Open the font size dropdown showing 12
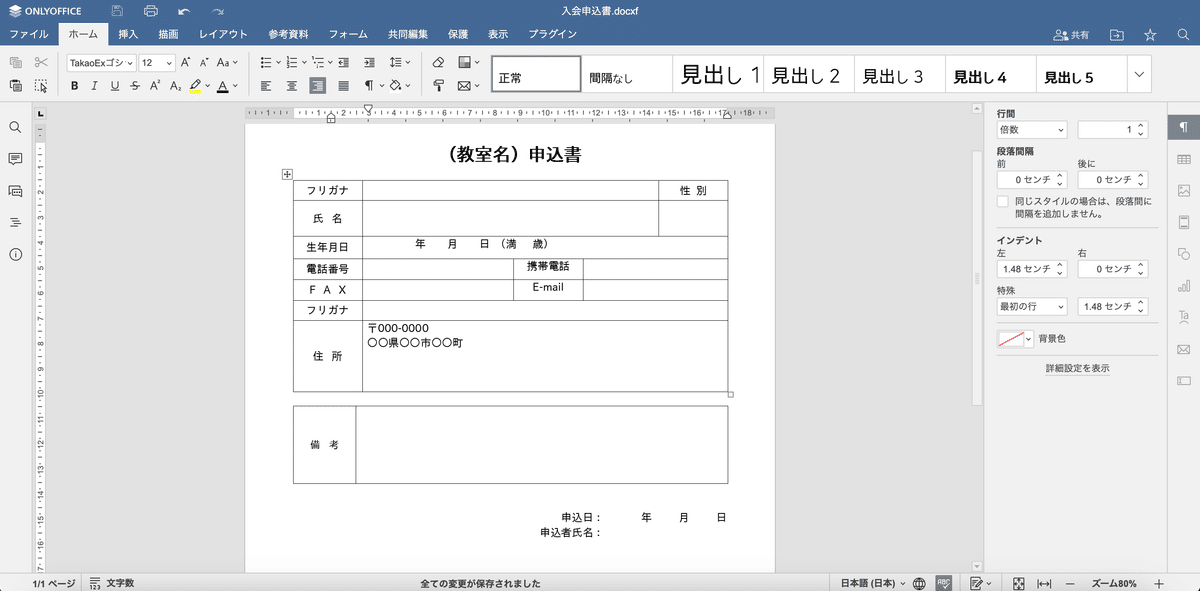 click(156, 62)
